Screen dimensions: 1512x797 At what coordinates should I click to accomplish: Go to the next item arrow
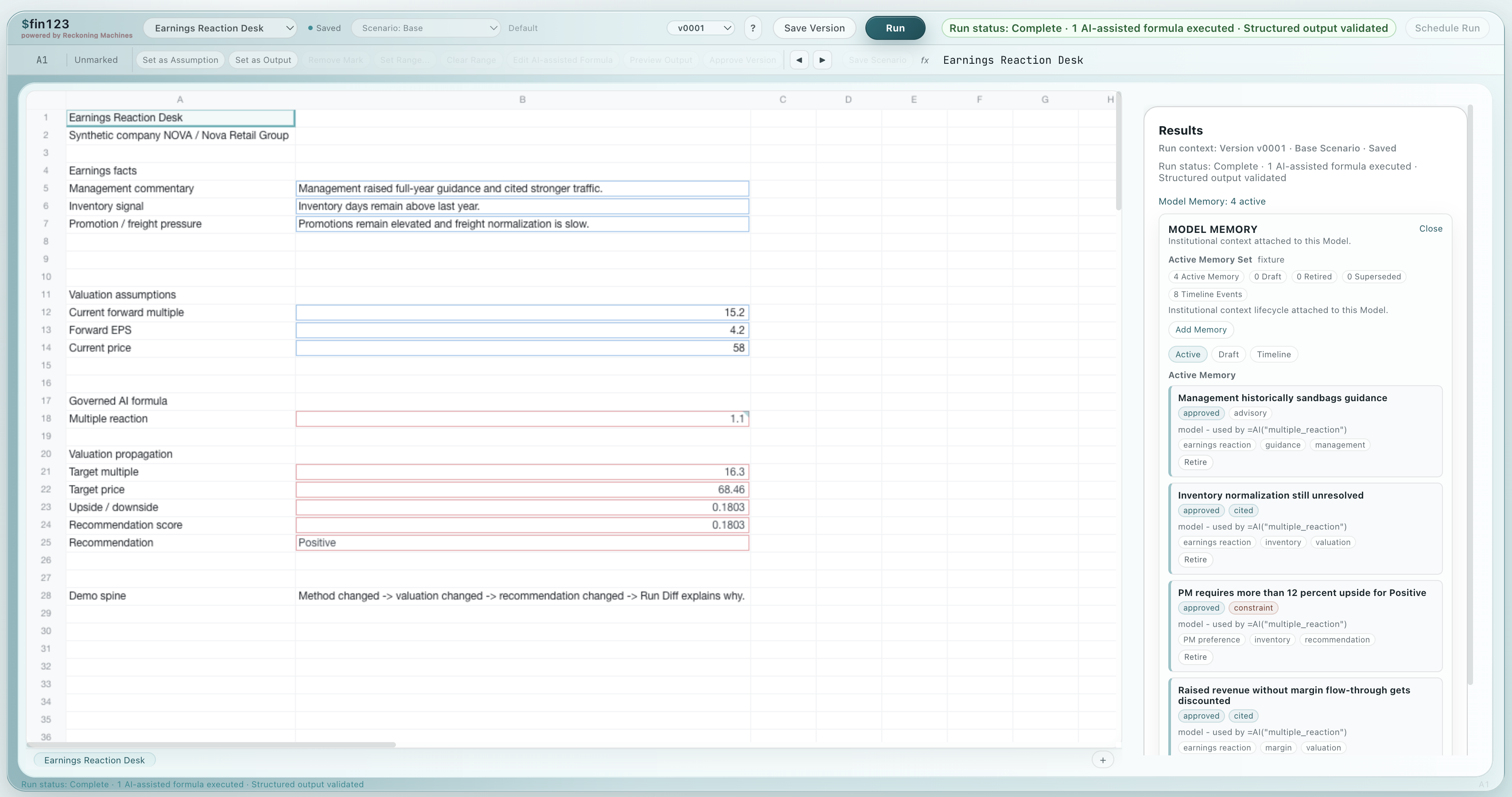pyautogui.click(x=822, y=60)
